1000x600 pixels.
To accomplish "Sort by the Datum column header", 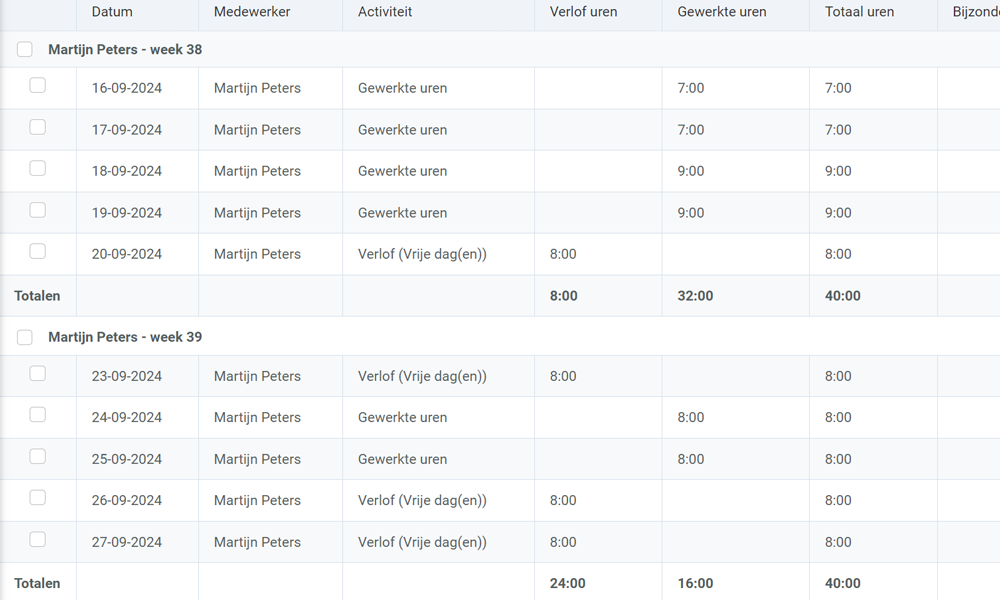I will pos(112,12).
